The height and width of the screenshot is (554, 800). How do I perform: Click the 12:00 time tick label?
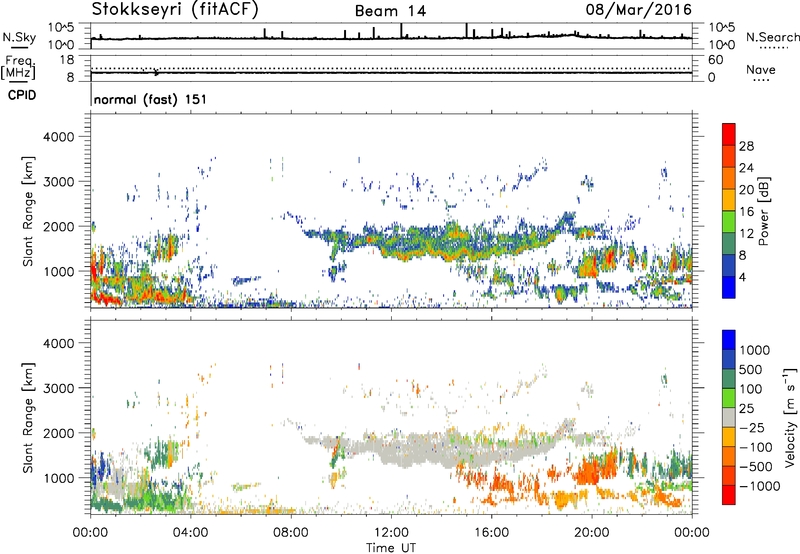pyautogui.click(x=391, y=533)
